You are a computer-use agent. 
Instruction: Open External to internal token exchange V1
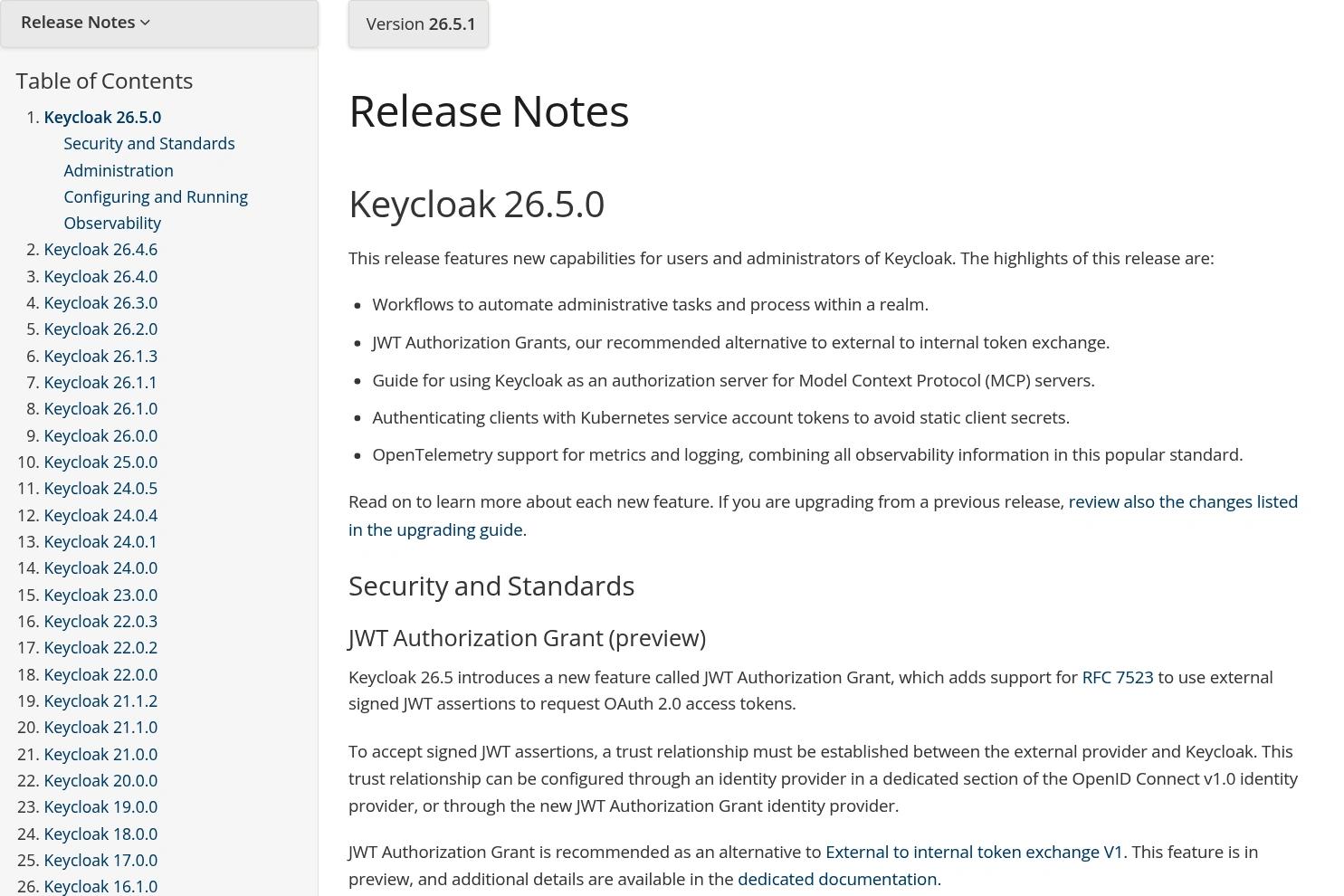coord(974,852)
